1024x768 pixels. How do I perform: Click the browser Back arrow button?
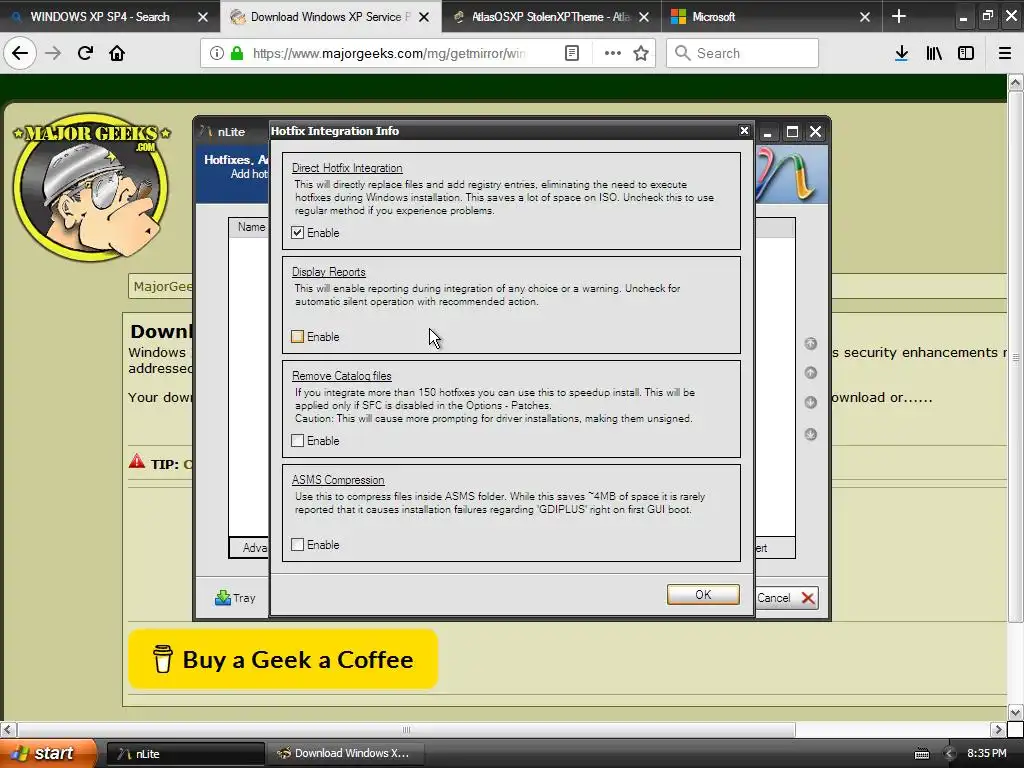(x=20, y=53)
